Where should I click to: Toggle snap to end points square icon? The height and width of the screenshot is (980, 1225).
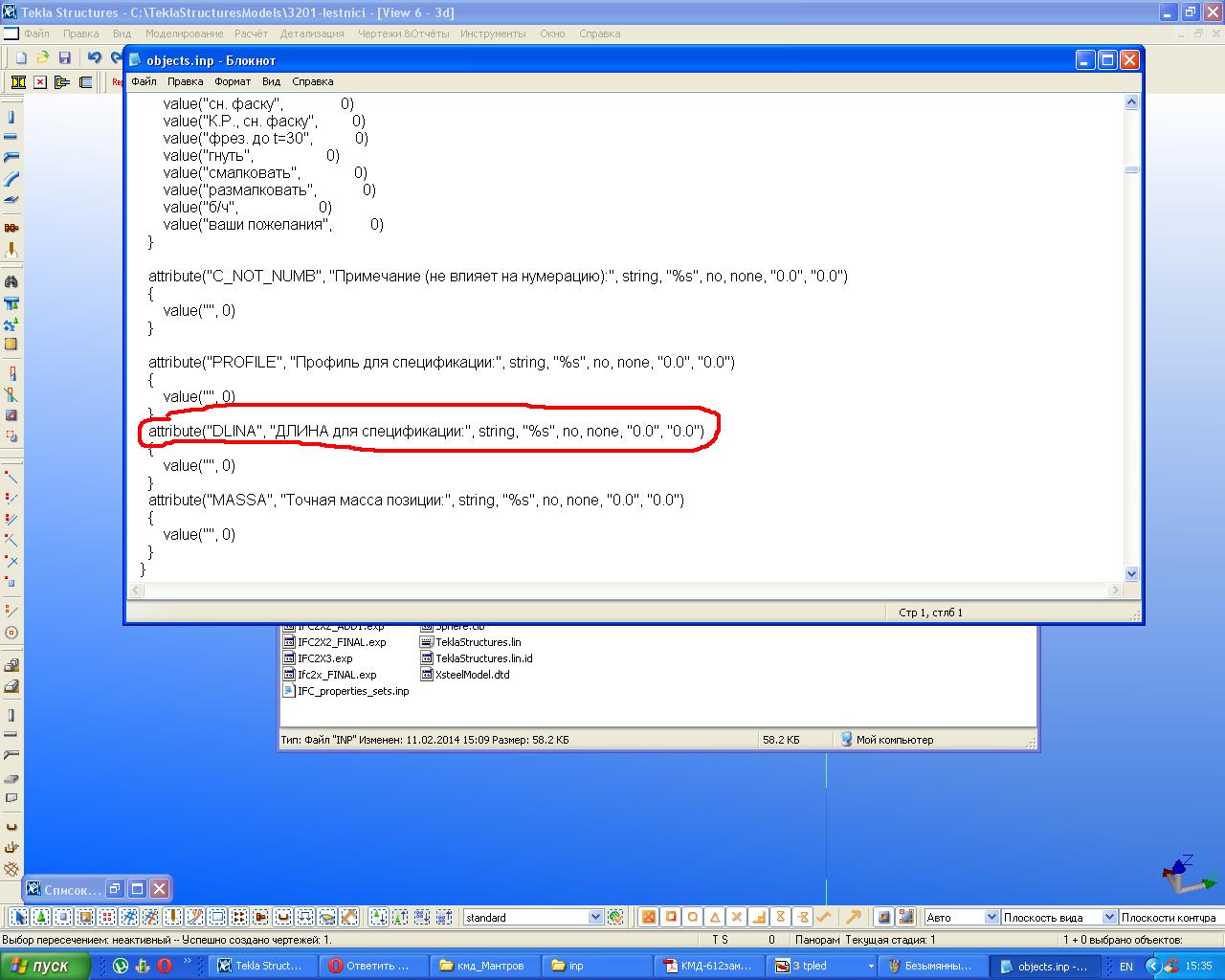pyautogui.click(x=671, y=917)
